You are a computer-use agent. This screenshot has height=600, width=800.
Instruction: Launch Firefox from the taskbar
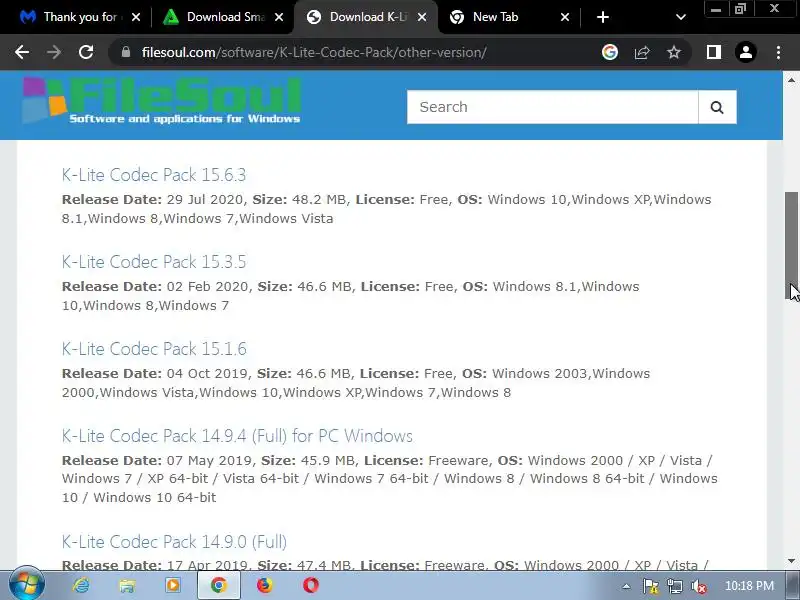tap(264, 585)
